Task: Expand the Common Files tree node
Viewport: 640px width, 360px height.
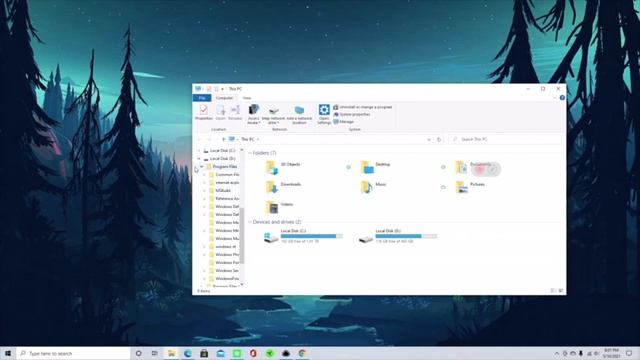Action: coord(204,175)
